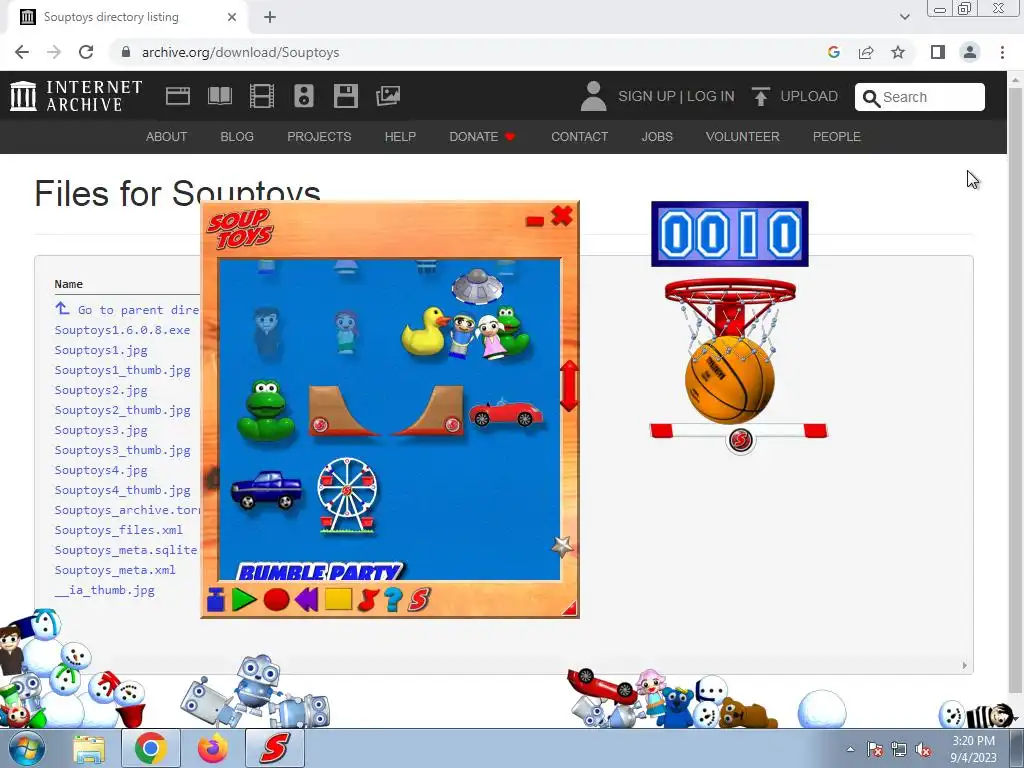Viewport: 1024px width, 768px height.
Task: Open the CONTACT menu item
Action: click(x=579, y=136)
